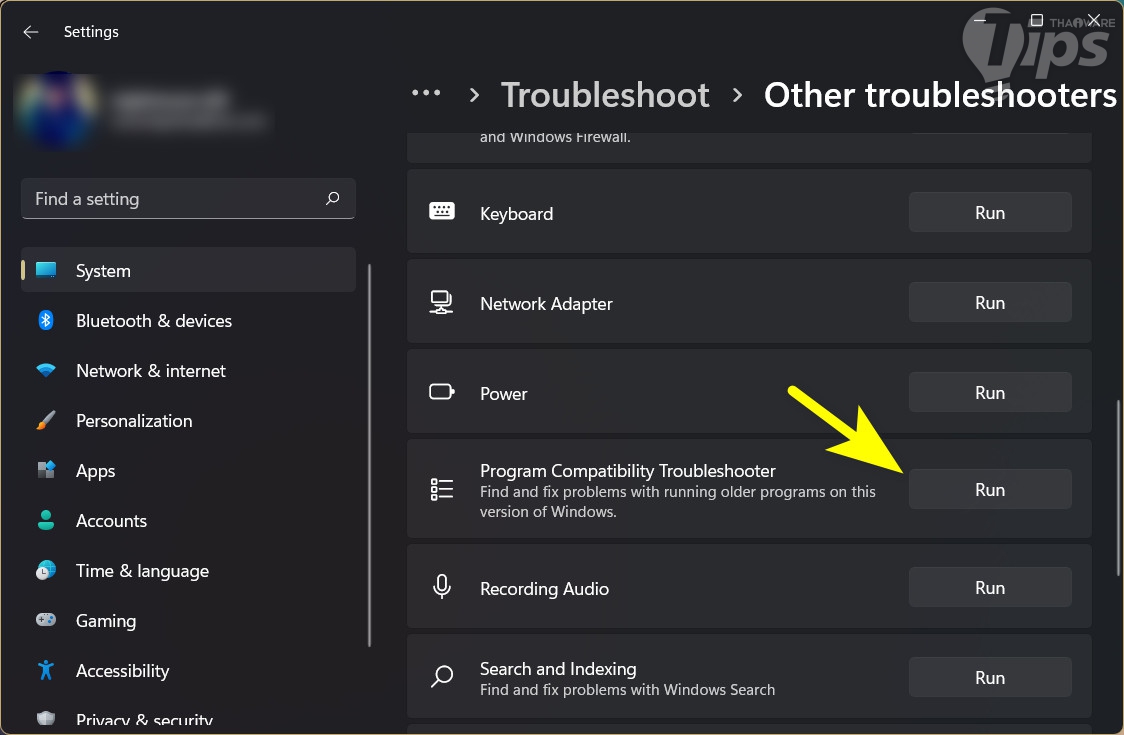Open Privacy & security section
This screenshot has width=1124, height=735.
(144, 720)
